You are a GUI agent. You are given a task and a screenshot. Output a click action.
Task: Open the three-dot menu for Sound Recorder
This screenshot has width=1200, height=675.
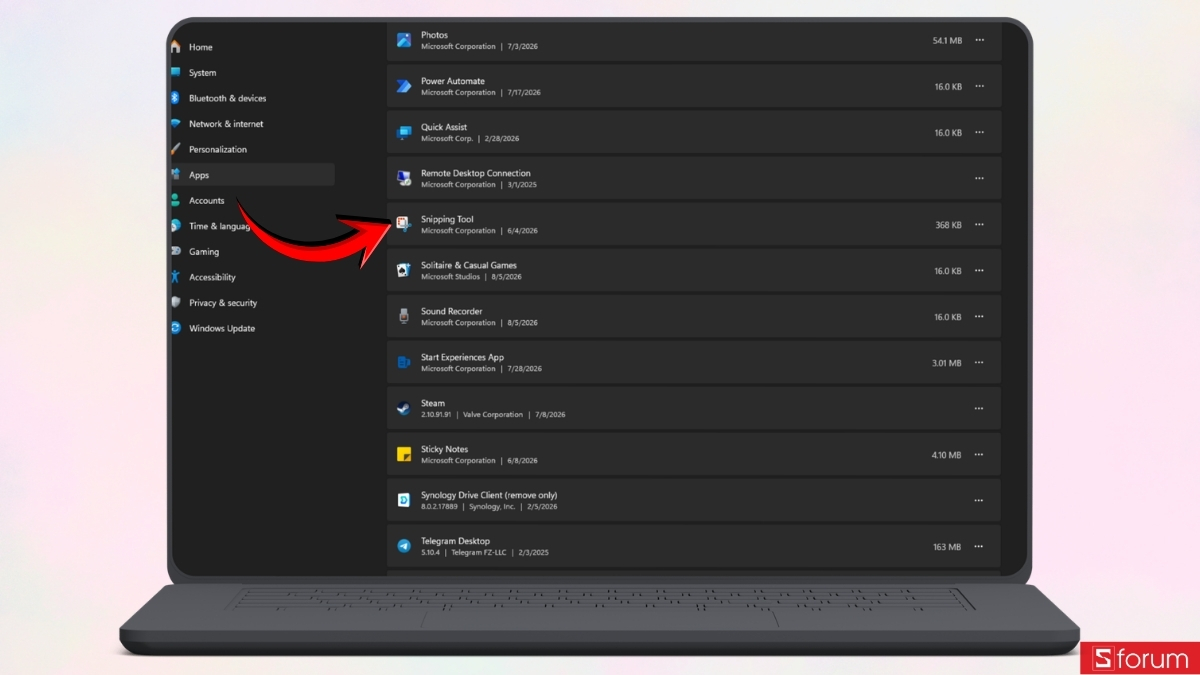(x=979, y=317)
